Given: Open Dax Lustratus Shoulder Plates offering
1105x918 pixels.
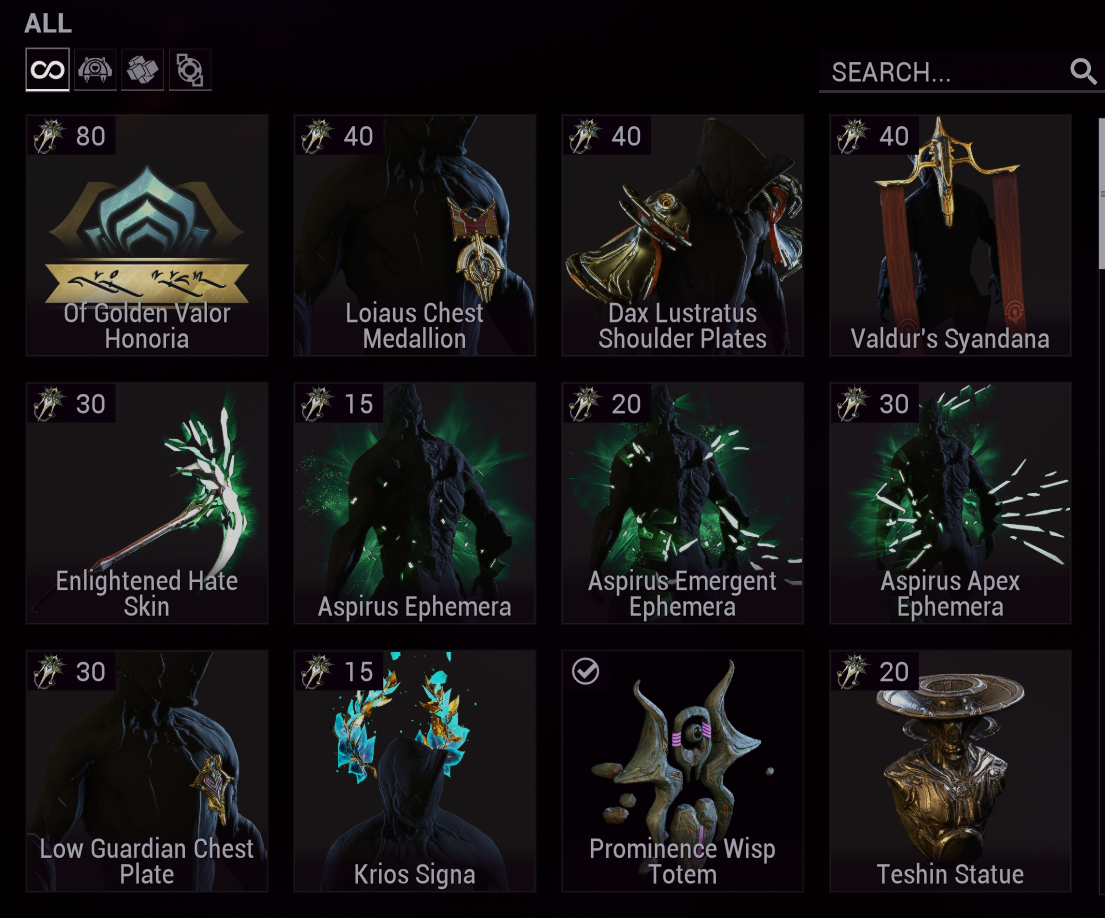Looking at the screenshot, I should [x=682, y=235].
